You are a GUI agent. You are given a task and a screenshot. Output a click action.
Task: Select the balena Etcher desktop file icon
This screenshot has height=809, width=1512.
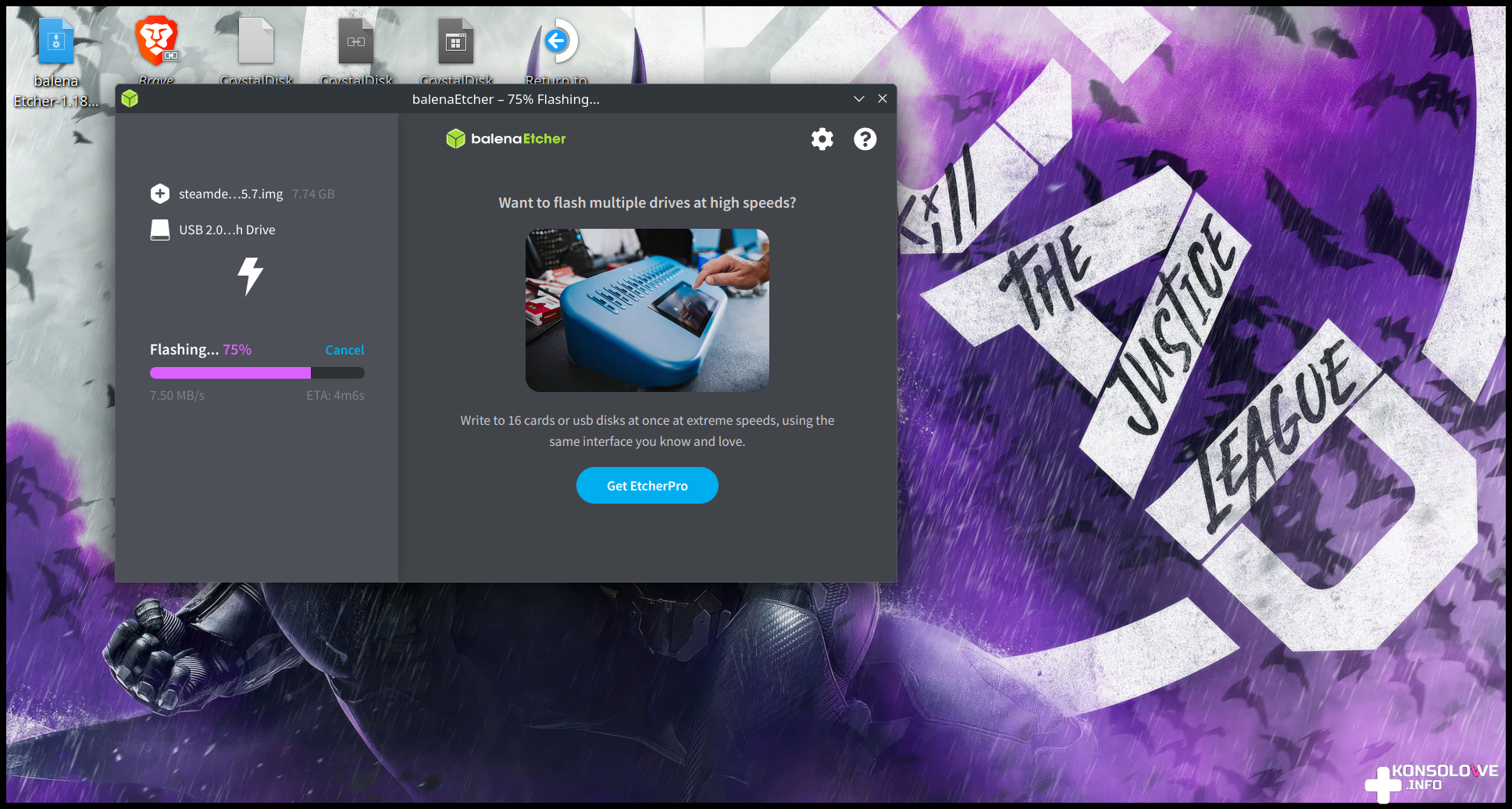pyautogui.click(x=56, y=42)
